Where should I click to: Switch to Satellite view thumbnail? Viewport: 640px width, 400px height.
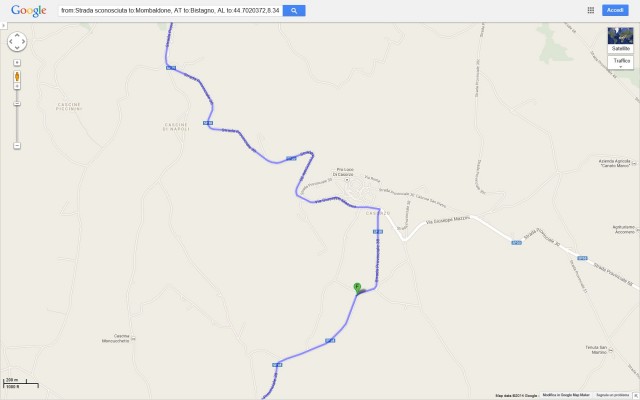pyautogui.click(x=620, y=40)
